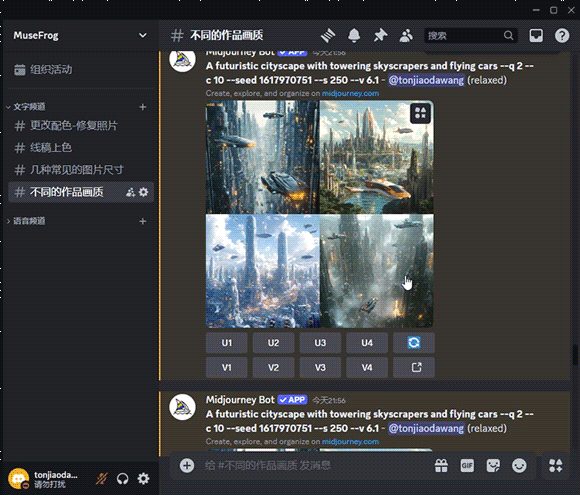
Task: Open the apps icon on image grid
Action: (x=421, y=113)
